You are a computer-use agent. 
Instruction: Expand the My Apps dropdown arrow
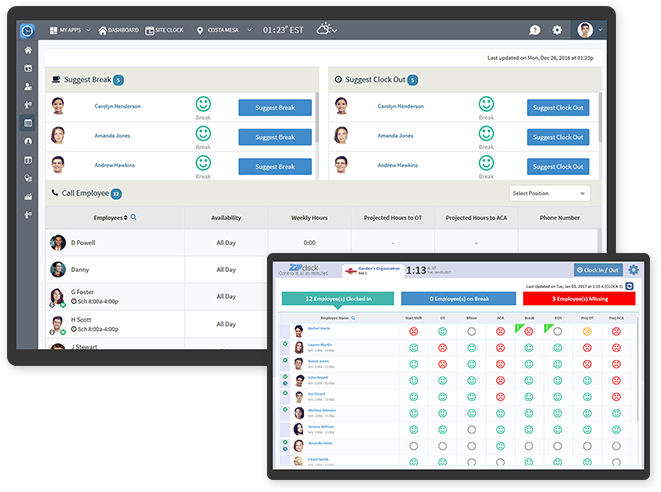(x=88, y=30)
